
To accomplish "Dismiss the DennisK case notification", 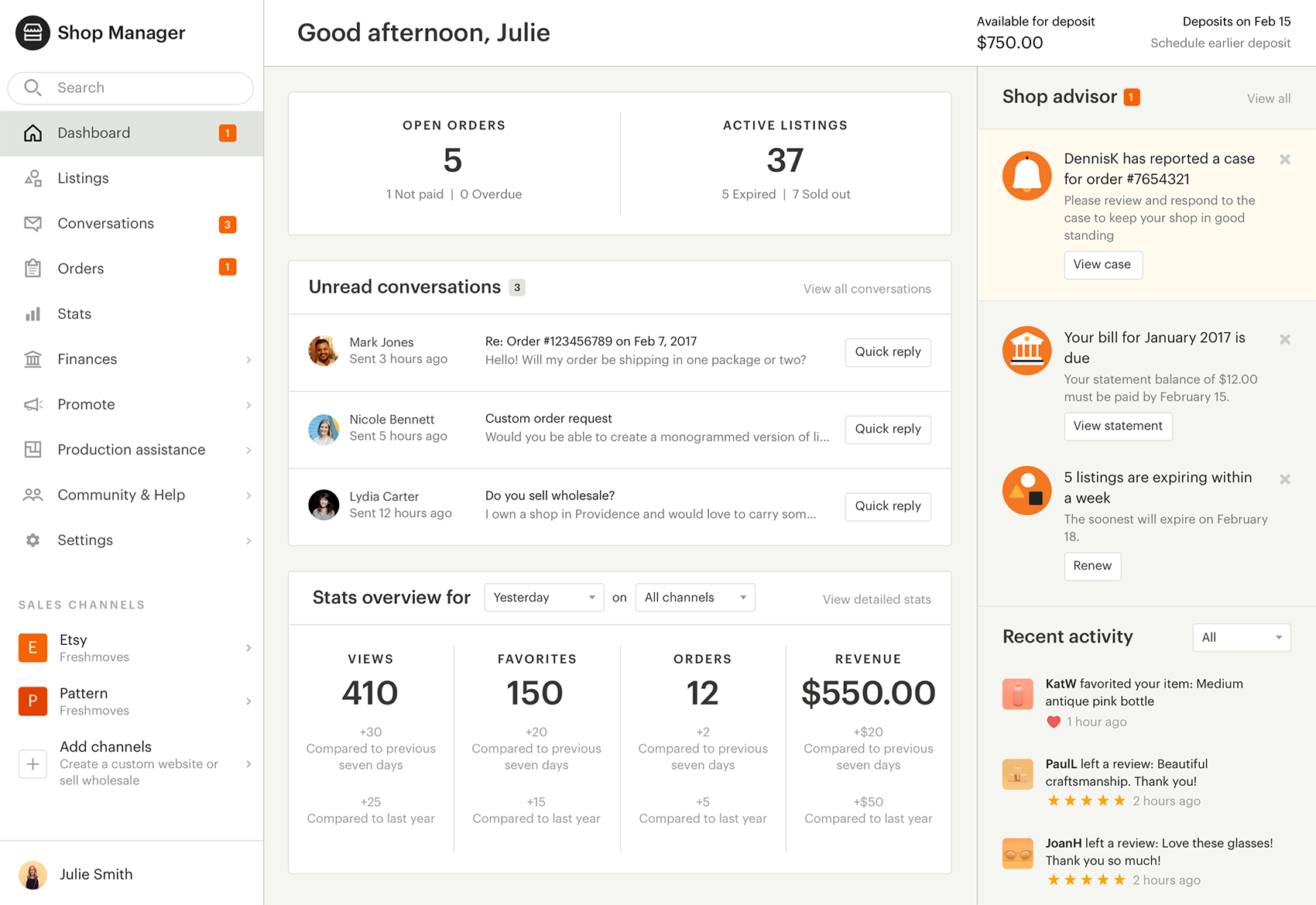I will coord(1284,159).
